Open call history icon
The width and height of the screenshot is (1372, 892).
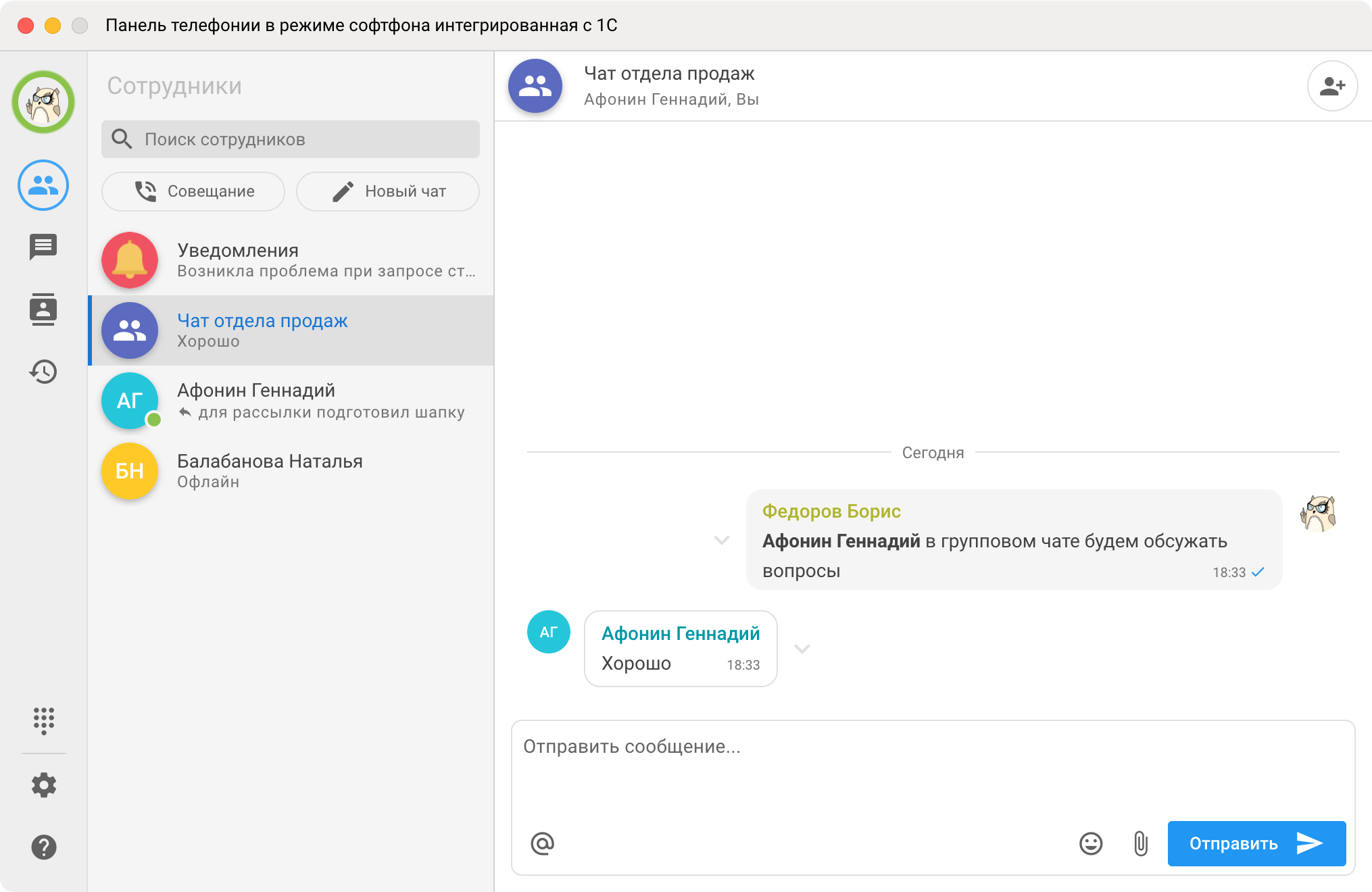43,371
